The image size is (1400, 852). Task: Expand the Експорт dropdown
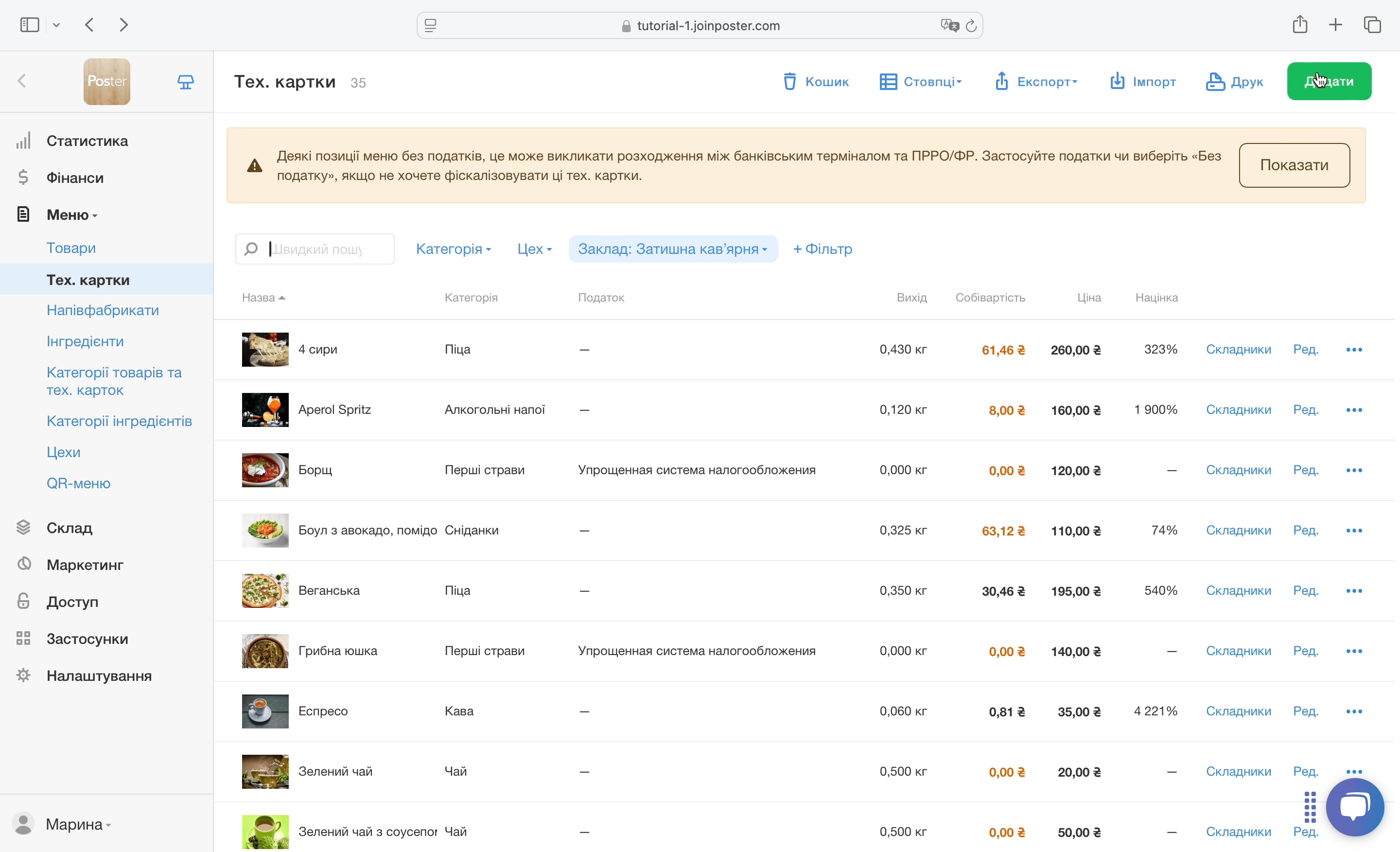[x=1036, y=82]
